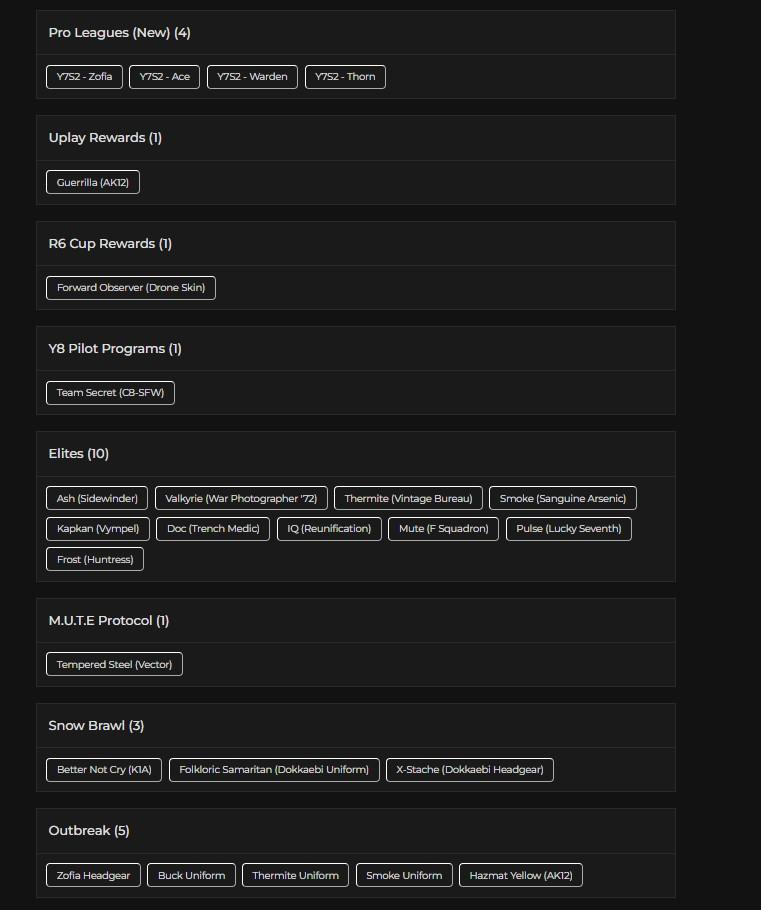761x910 pixels.
Task: Click the Forward Observer (Drone Skin) tag
Action: (x=131, y=288)
